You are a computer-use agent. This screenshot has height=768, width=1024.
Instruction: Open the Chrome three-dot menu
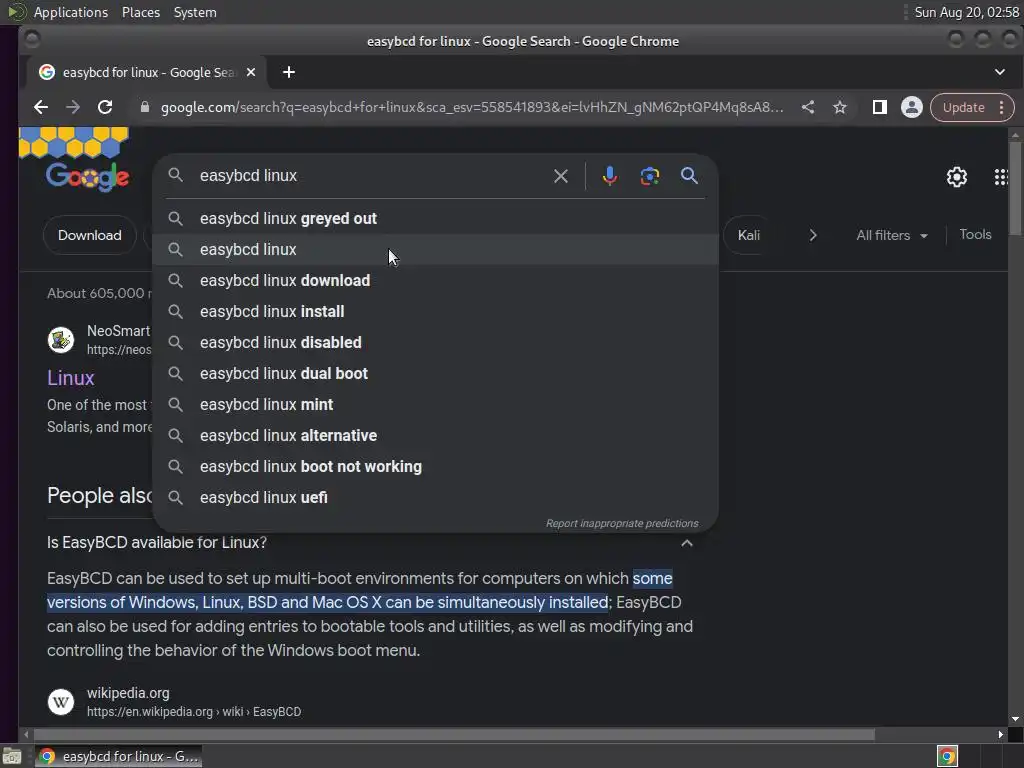pos(1002,107)
